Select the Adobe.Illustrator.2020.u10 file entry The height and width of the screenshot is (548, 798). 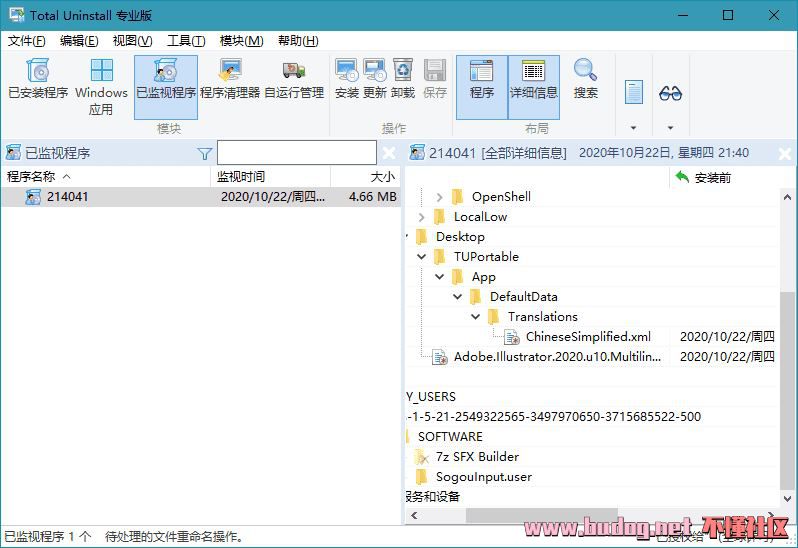pos(557,357)
